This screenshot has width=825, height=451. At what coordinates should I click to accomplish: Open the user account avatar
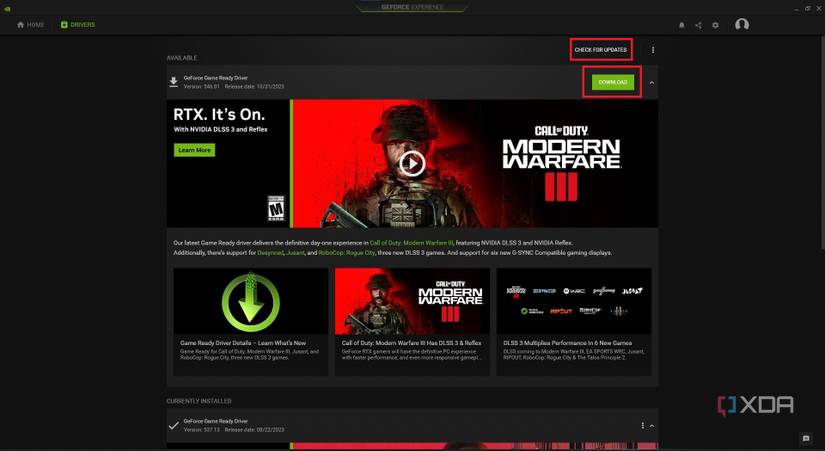(742, 25)
